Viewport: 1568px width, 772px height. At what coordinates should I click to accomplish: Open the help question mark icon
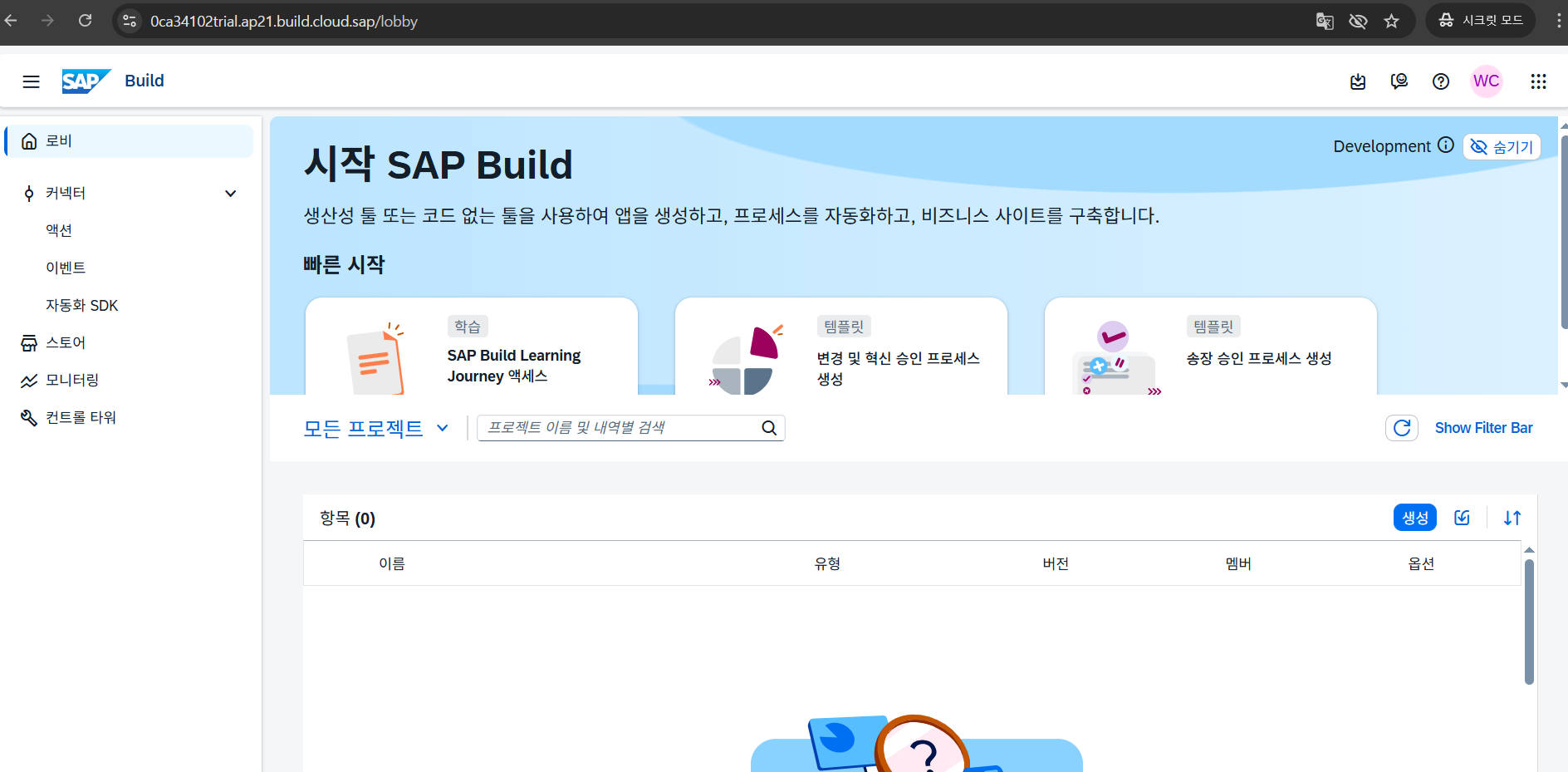coord(1441,81)
